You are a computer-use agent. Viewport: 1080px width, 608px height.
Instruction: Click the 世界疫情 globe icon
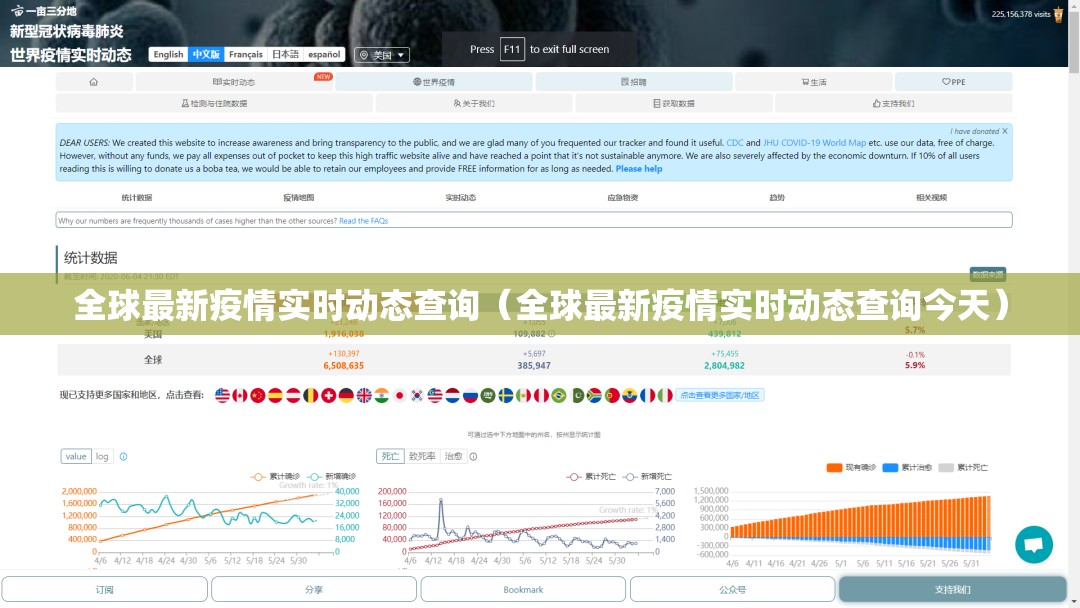pos(429,81)
